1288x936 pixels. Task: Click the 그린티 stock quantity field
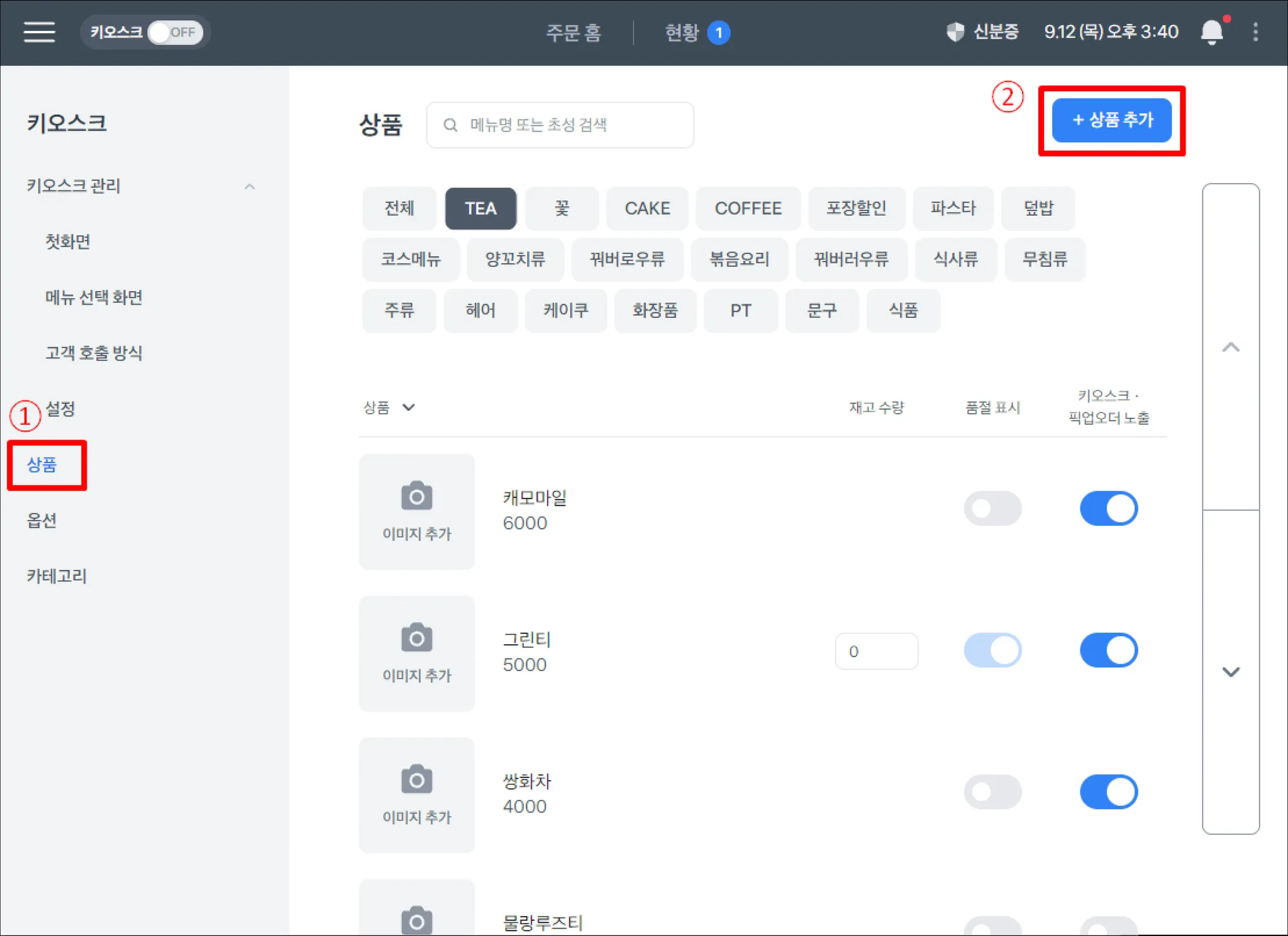point(876,651)
